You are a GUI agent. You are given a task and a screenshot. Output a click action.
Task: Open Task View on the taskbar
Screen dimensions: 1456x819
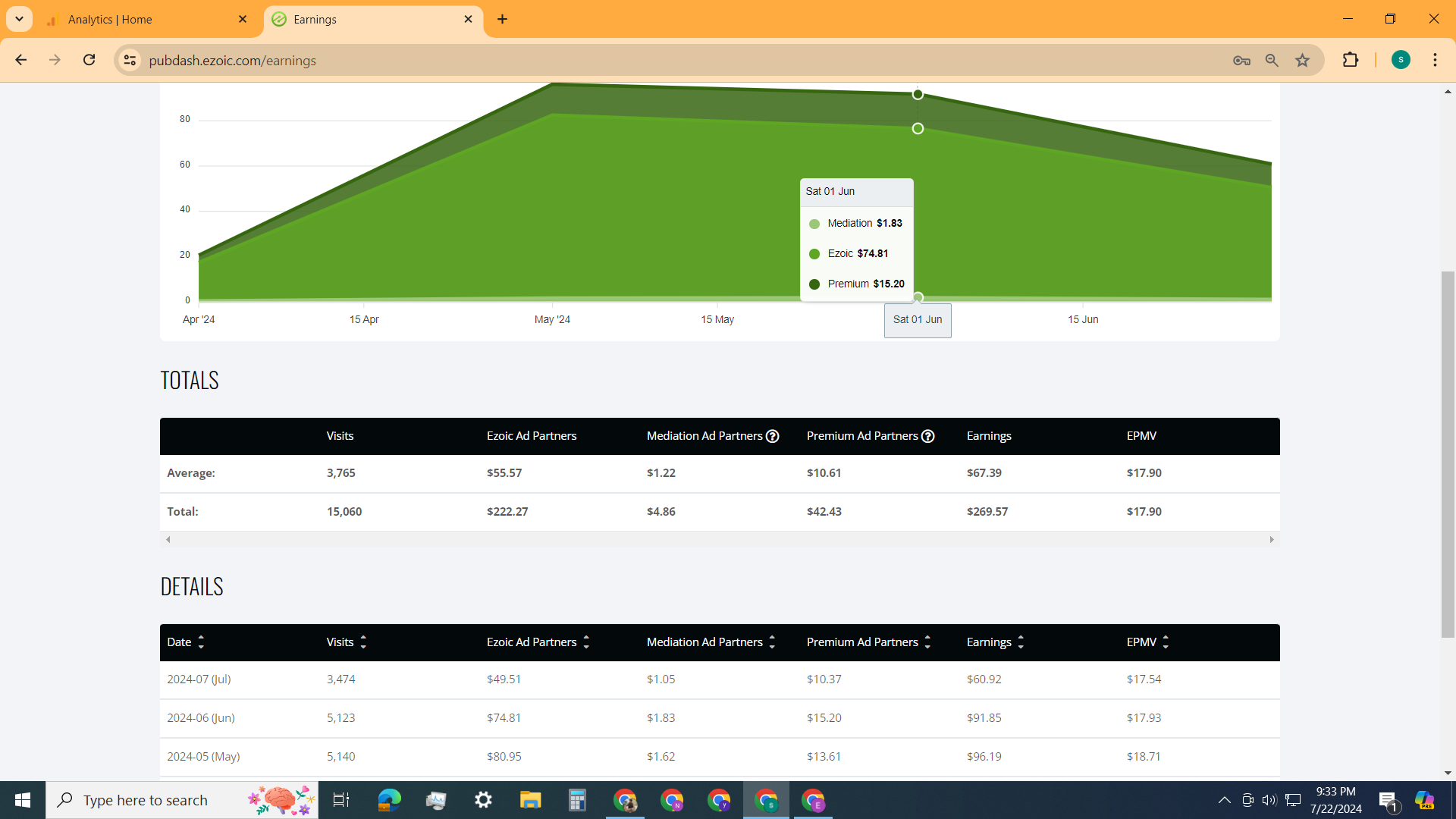[341, 800]
